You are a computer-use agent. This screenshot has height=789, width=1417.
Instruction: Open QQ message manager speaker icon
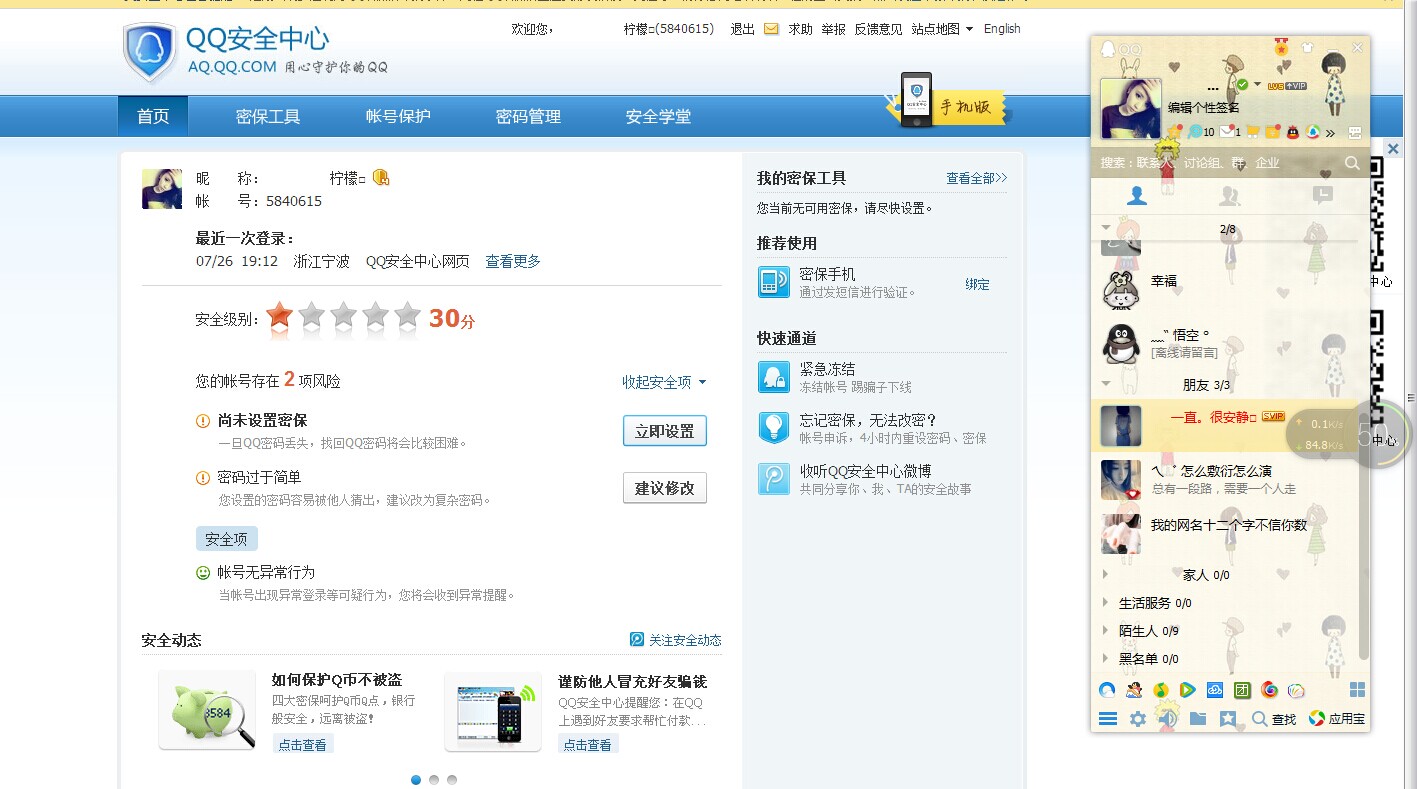point(1167,718)
